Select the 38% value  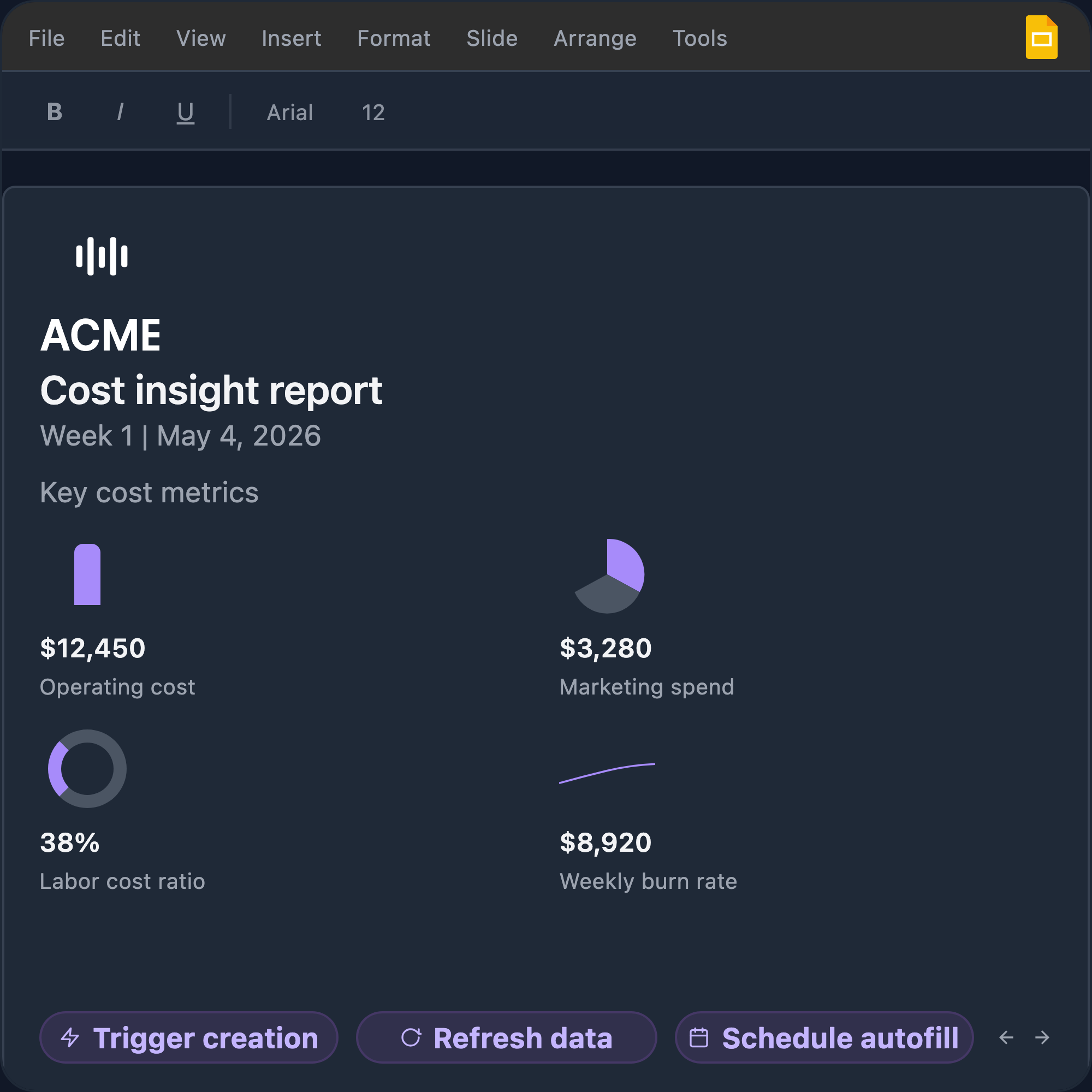[x=69, y=842]
